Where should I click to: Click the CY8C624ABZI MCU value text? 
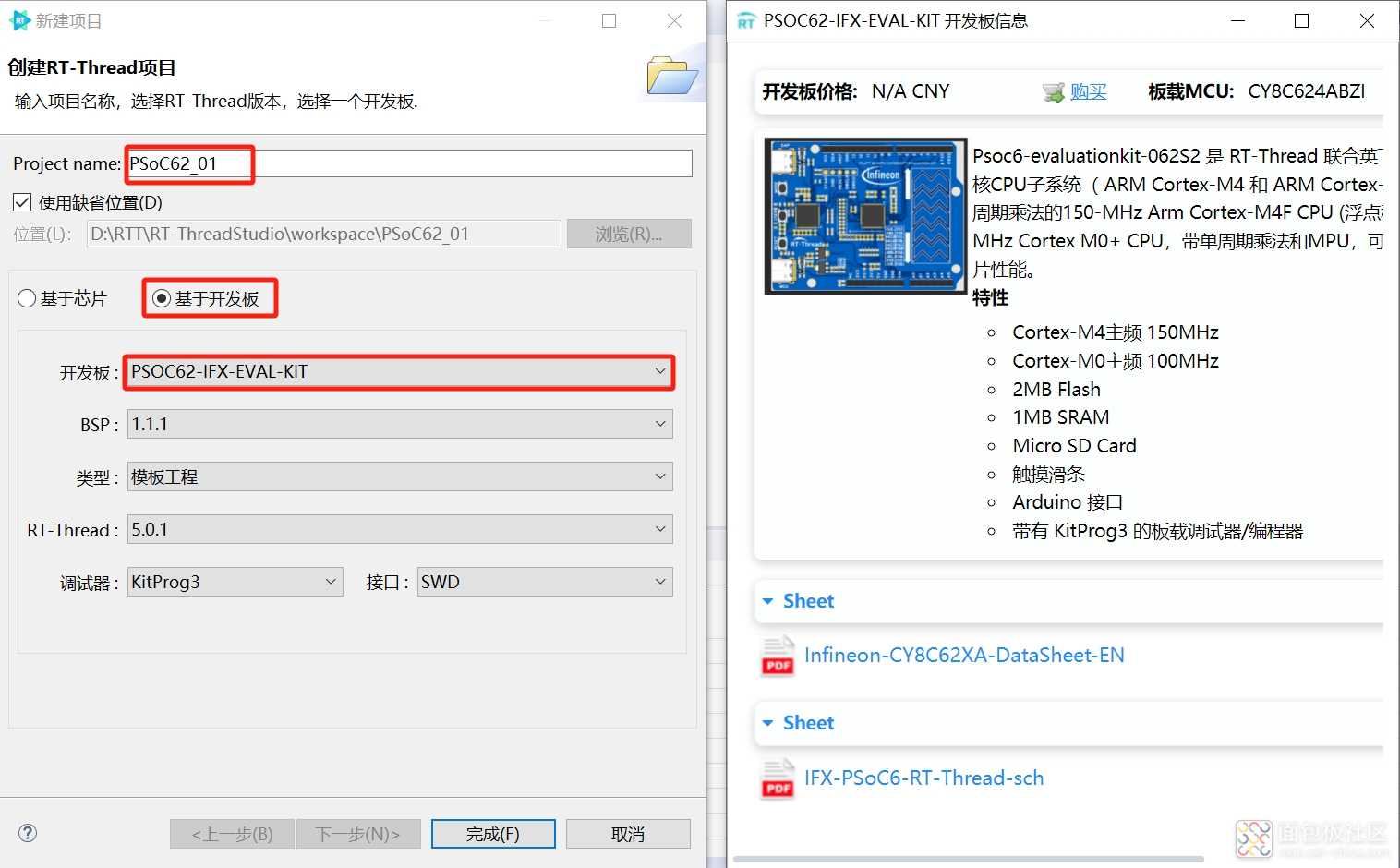click(1306, 91)
